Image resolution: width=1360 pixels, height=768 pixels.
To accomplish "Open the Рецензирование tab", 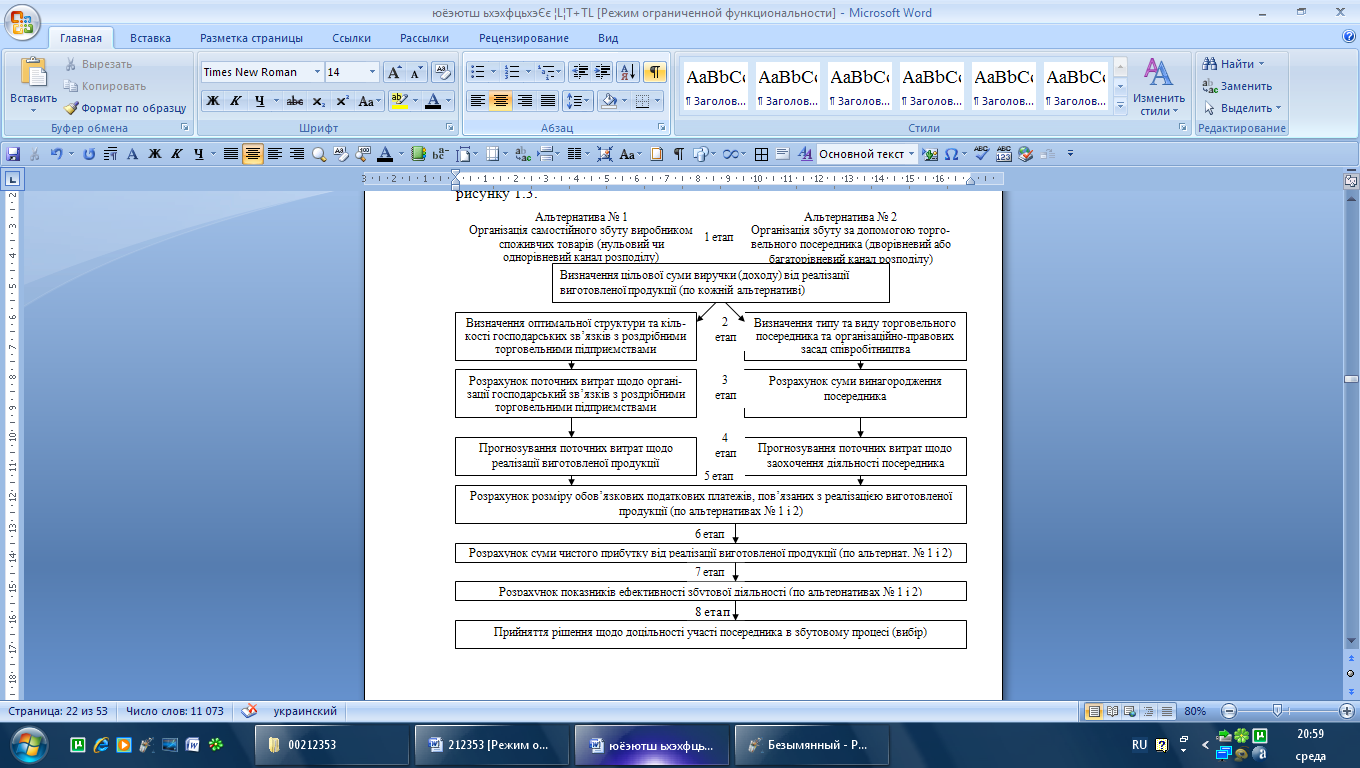I will (x=524, y=38).
